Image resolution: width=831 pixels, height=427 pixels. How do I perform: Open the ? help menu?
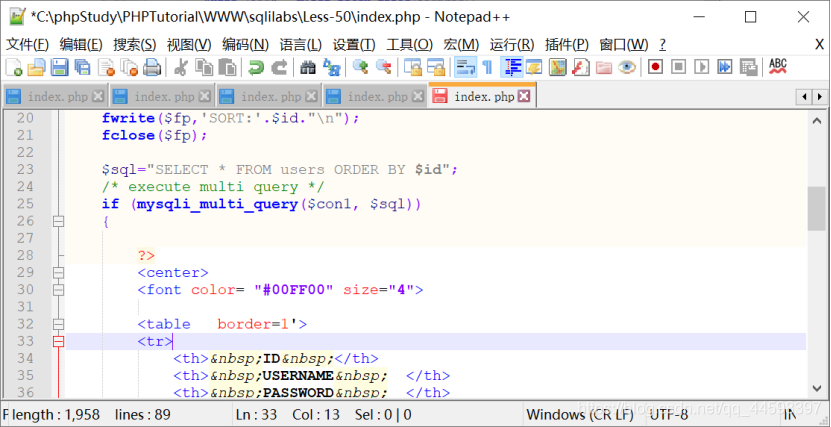point(662,45)
